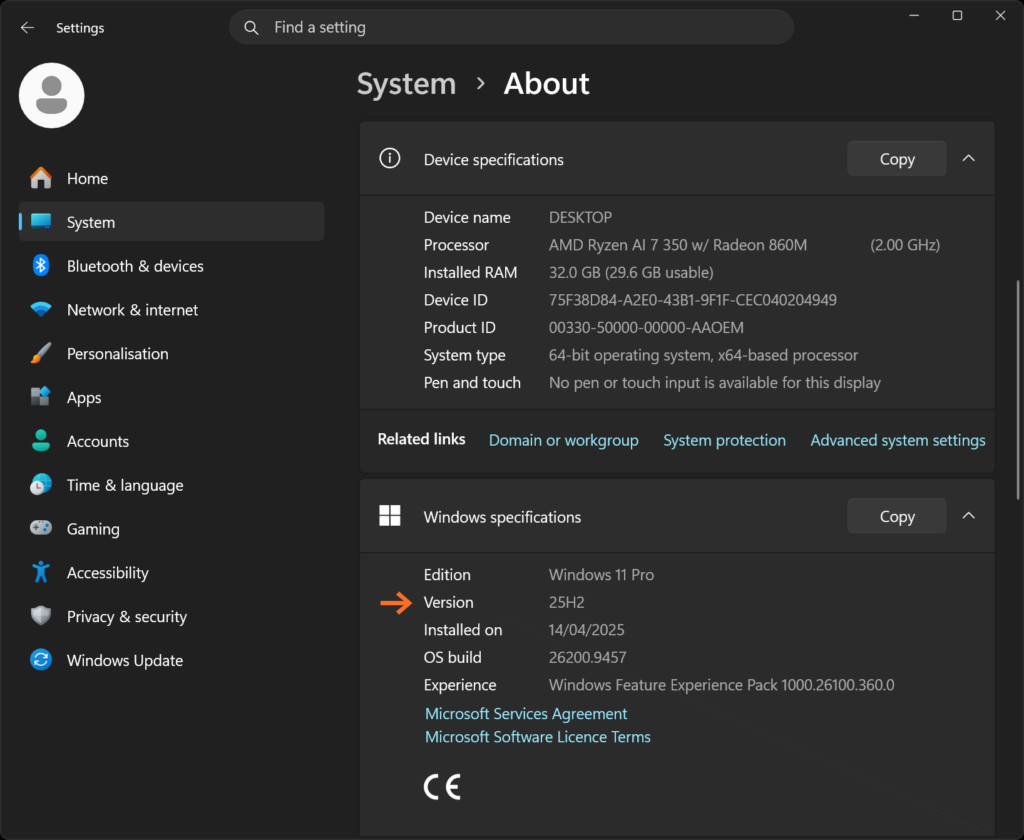Collapse the Windows specifications section

click(x=968, y=515)
